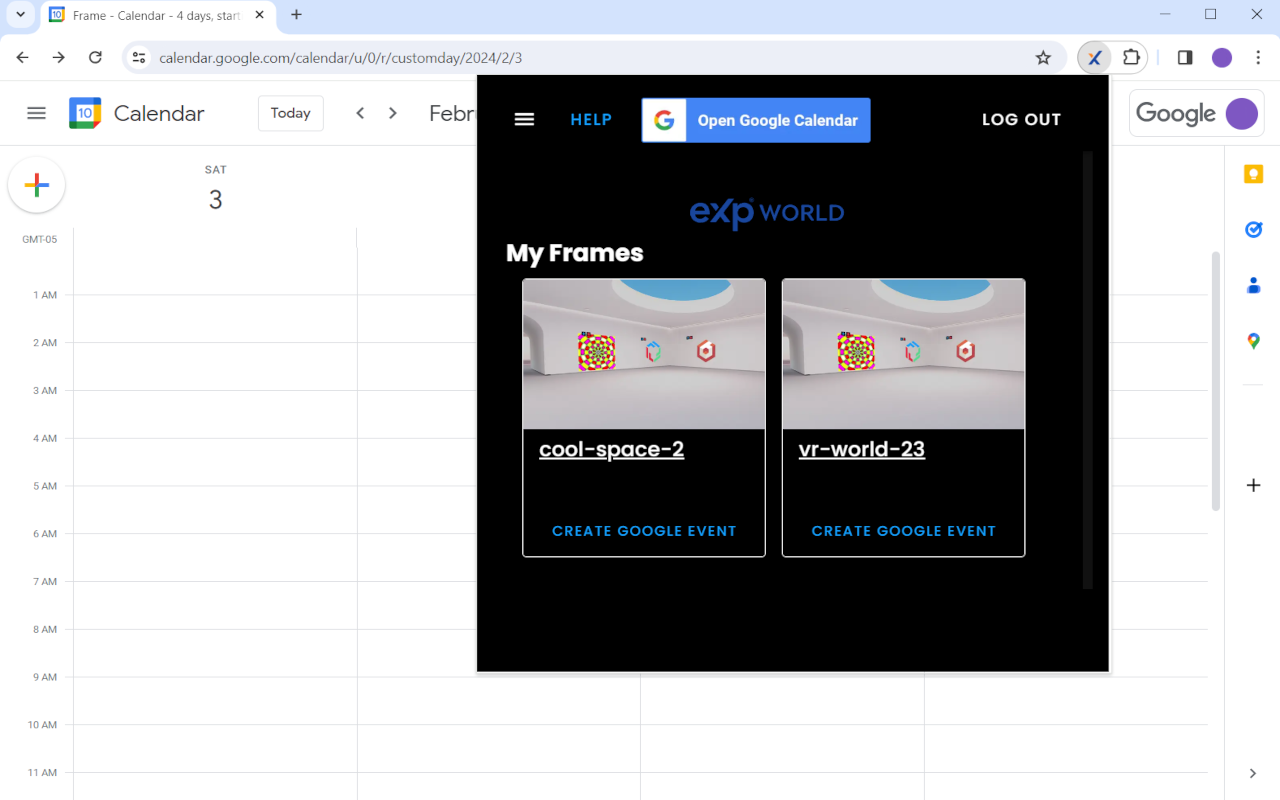The width and height of the screenshot is (1280, 800).
Task: Open the Chrome extensions puzzle menu
Action: point(1131,58)
